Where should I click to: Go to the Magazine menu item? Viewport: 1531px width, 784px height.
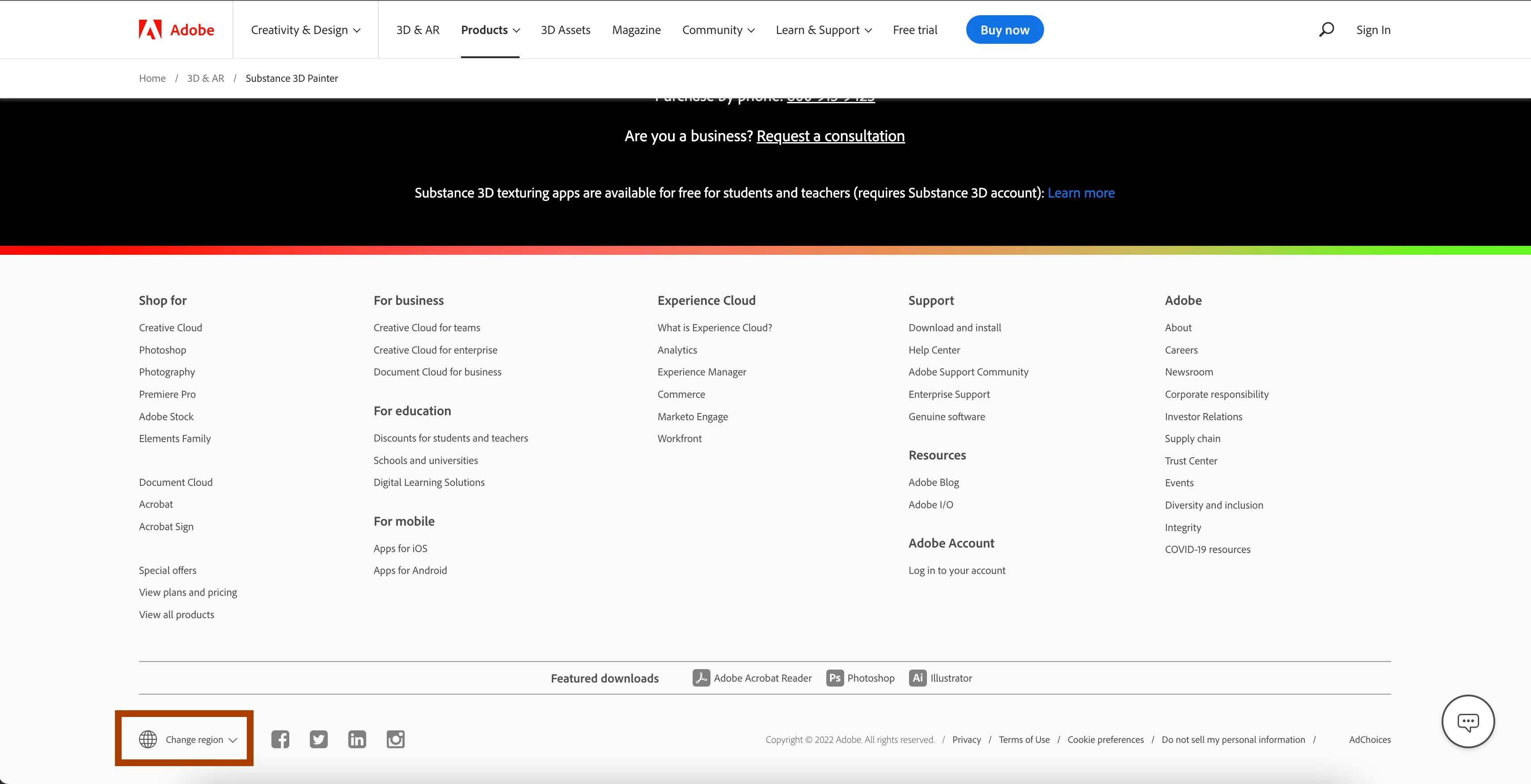pos(636,30)
